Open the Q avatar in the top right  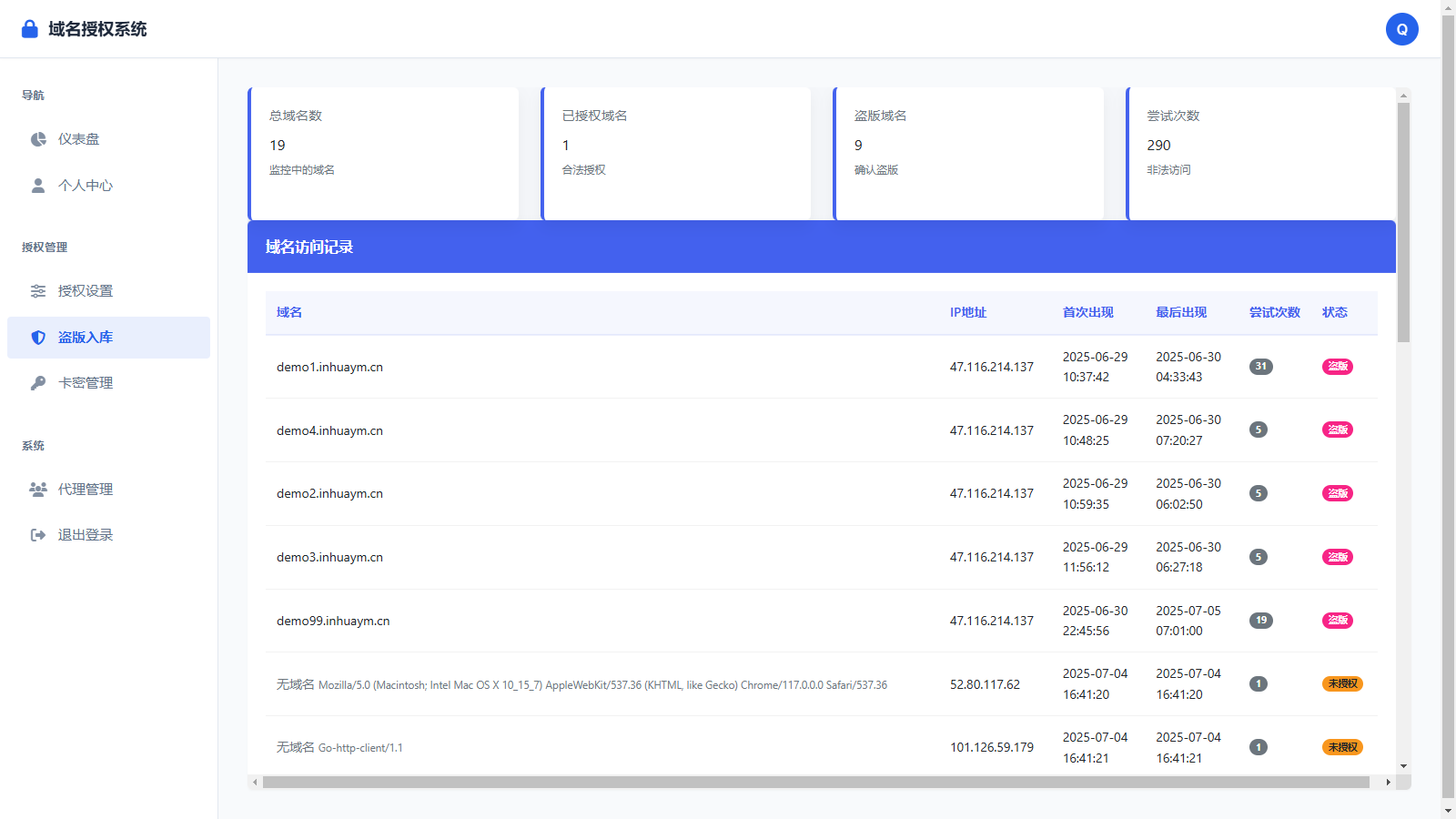coord(1402,28)
